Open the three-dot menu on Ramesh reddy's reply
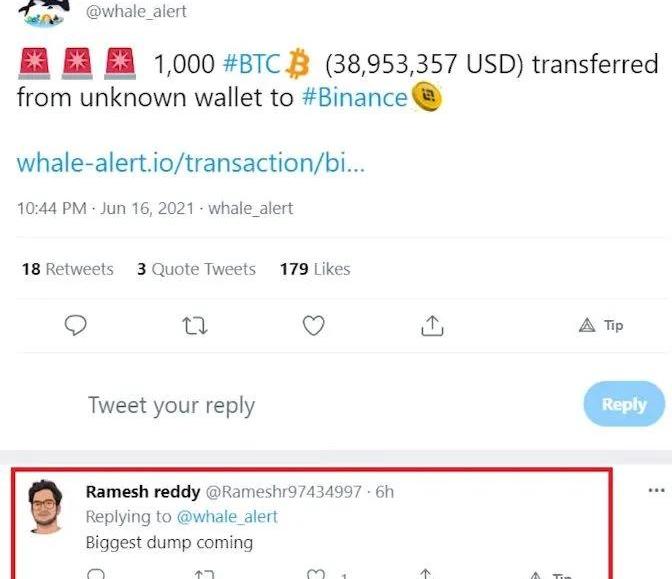This screenshot has height=579, width=672. click(x=657, y=490)
